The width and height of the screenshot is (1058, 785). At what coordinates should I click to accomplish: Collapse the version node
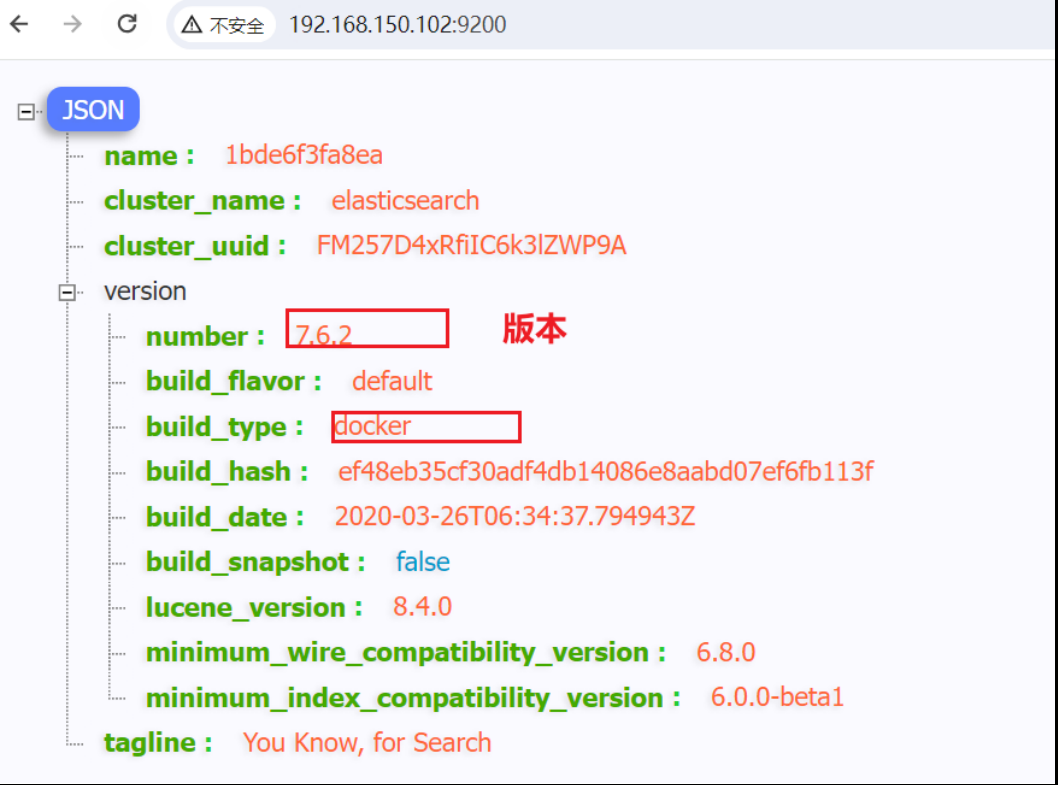coord(68,292)
